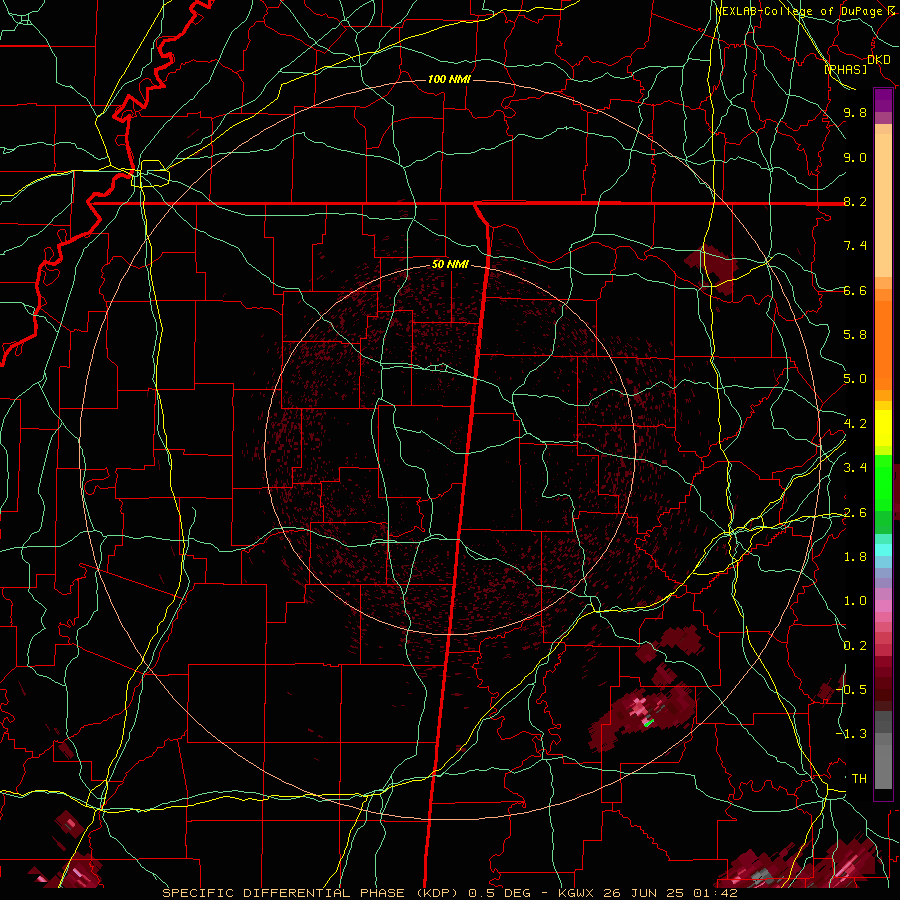
Task: Select the 3.4 value on the color scale
Action: pos(855,468)
